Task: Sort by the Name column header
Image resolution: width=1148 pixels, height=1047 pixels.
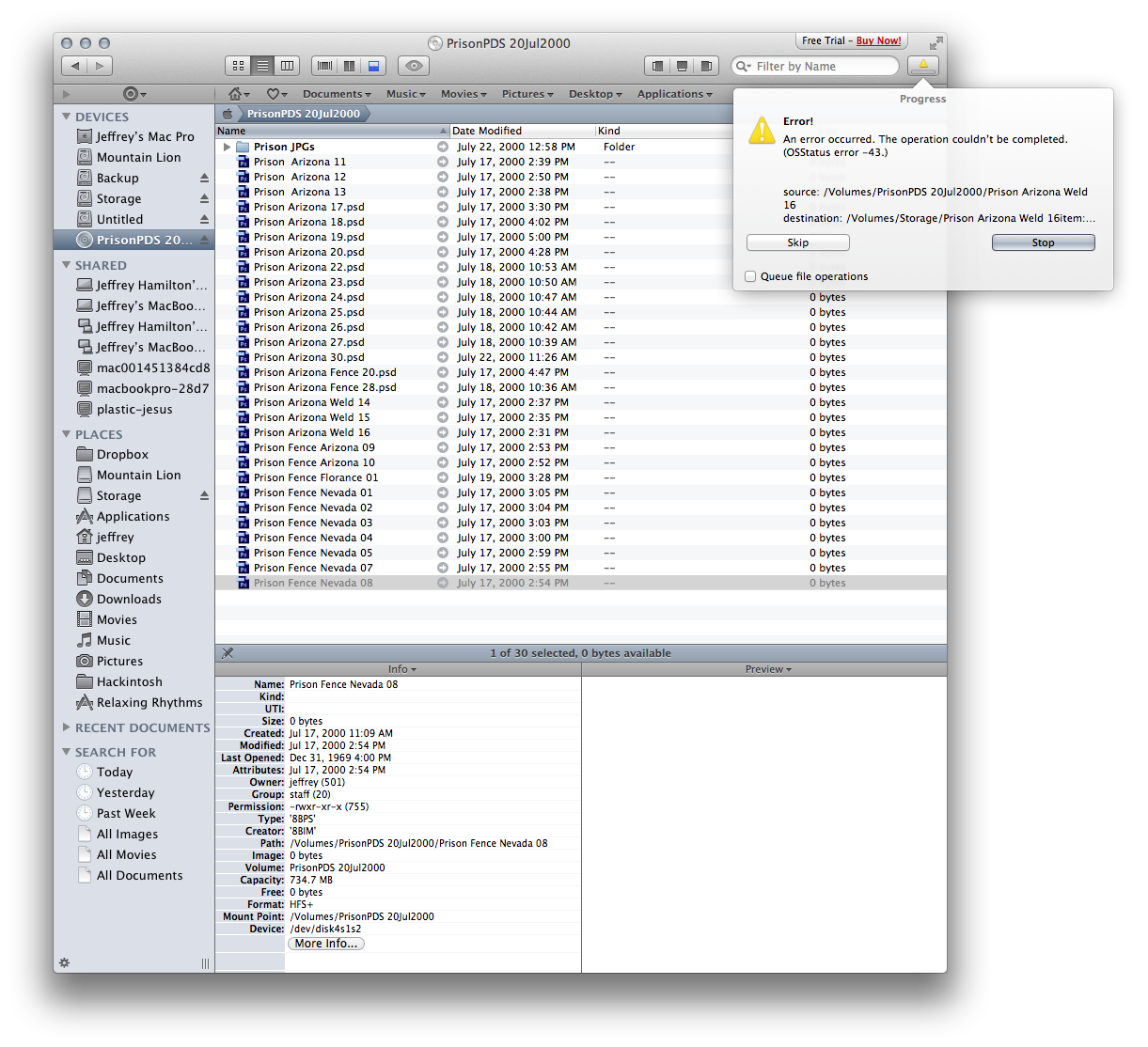Action: pyautogui.click(x=333, y=131)
